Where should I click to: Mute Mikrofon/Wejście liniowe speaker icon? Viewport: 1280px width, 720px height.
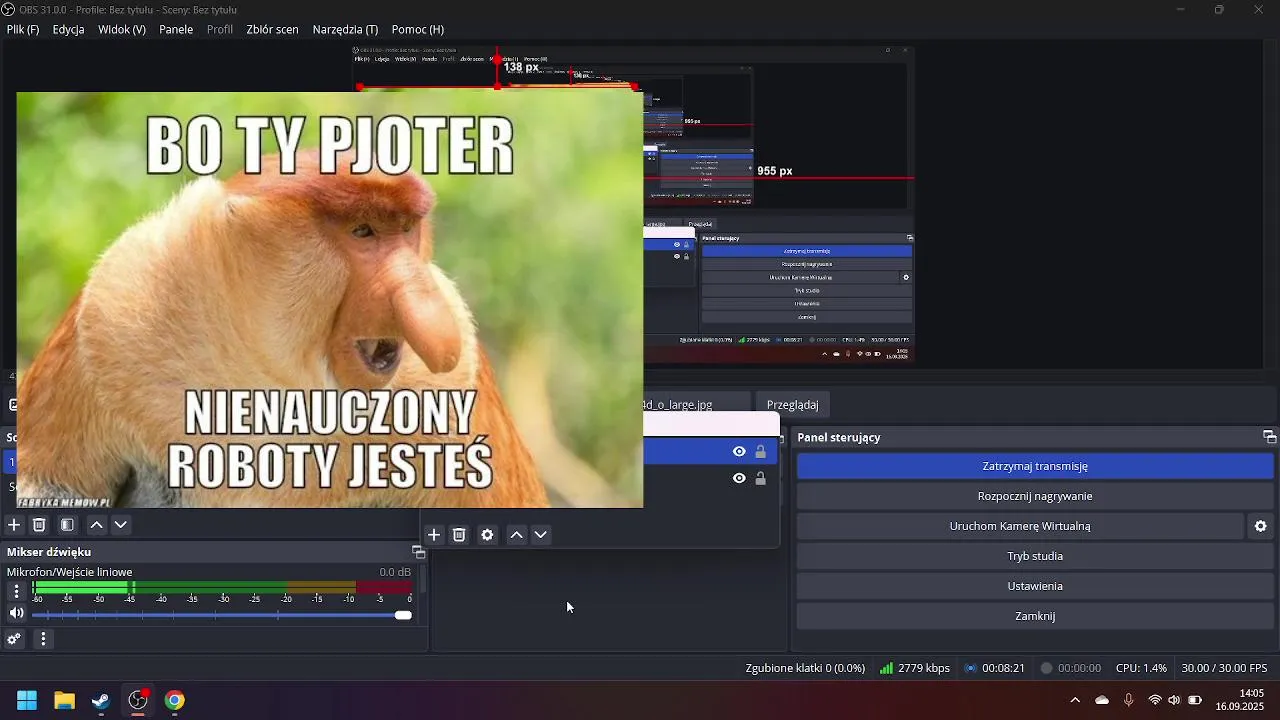[x=16, y=614]
